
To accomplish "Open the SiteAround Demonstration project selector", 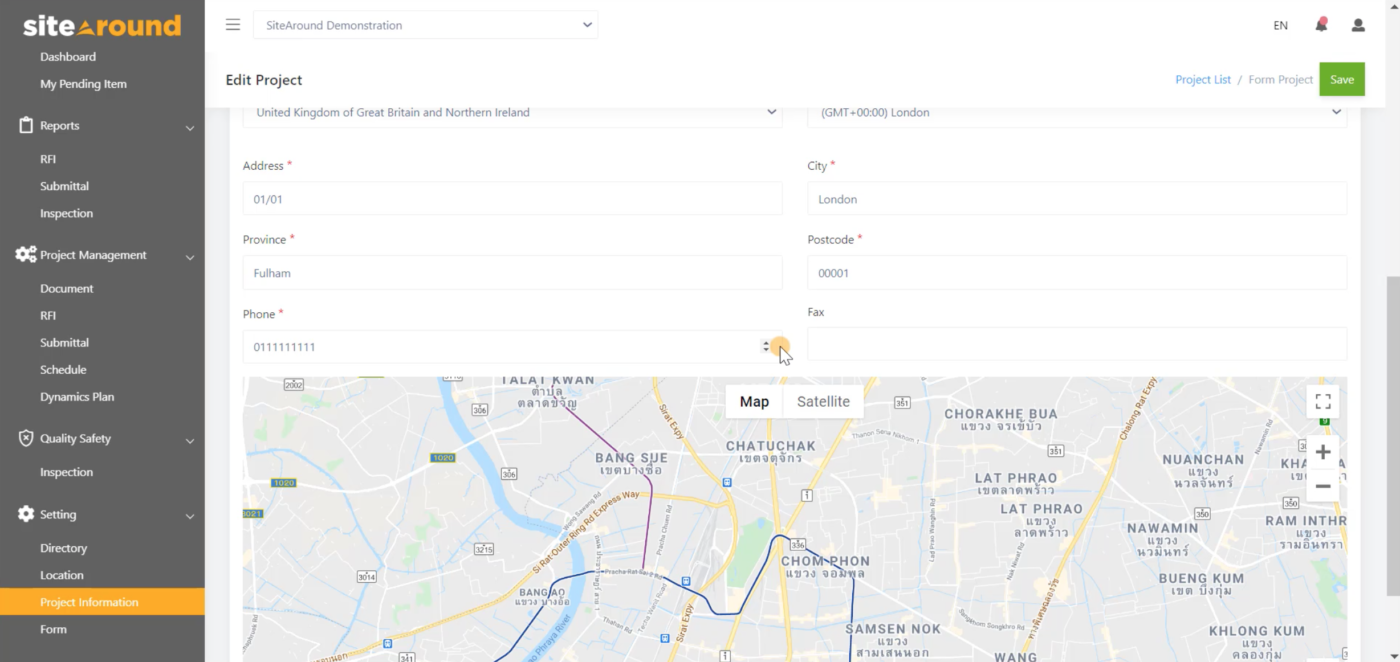I will click(x=425, y=24).
